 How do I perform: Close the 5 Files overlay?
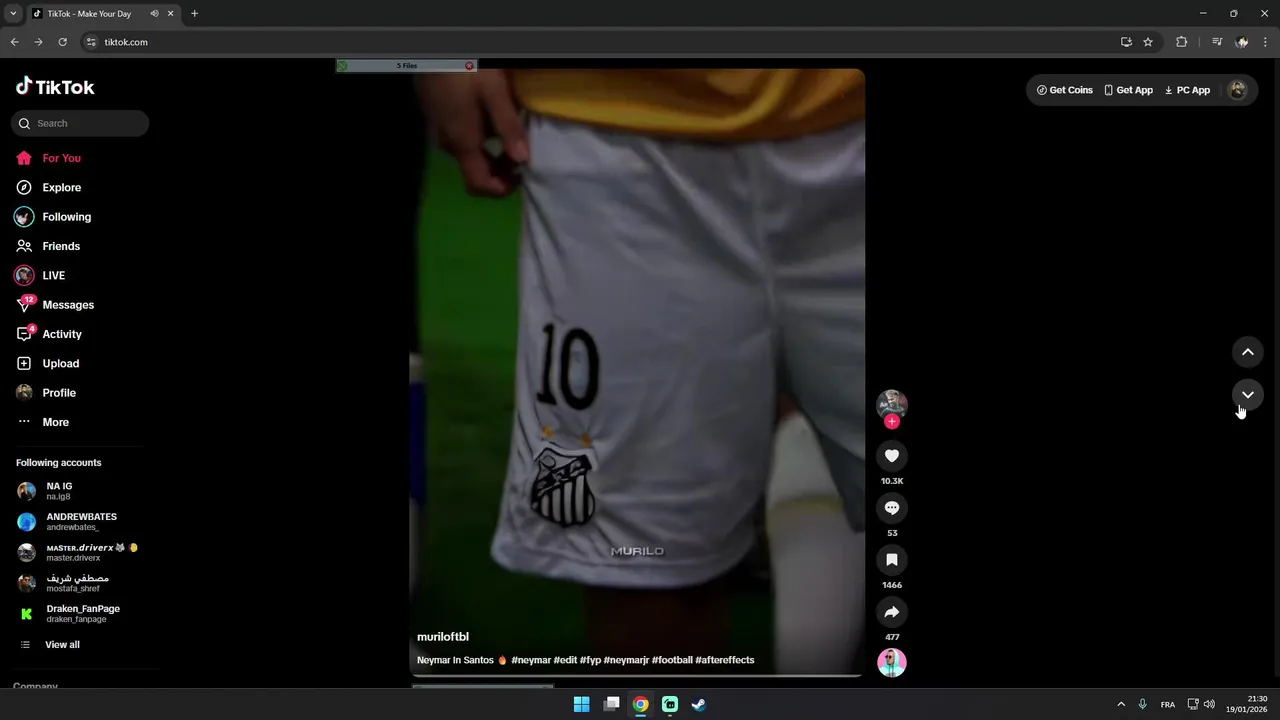[x=469, y=66]
